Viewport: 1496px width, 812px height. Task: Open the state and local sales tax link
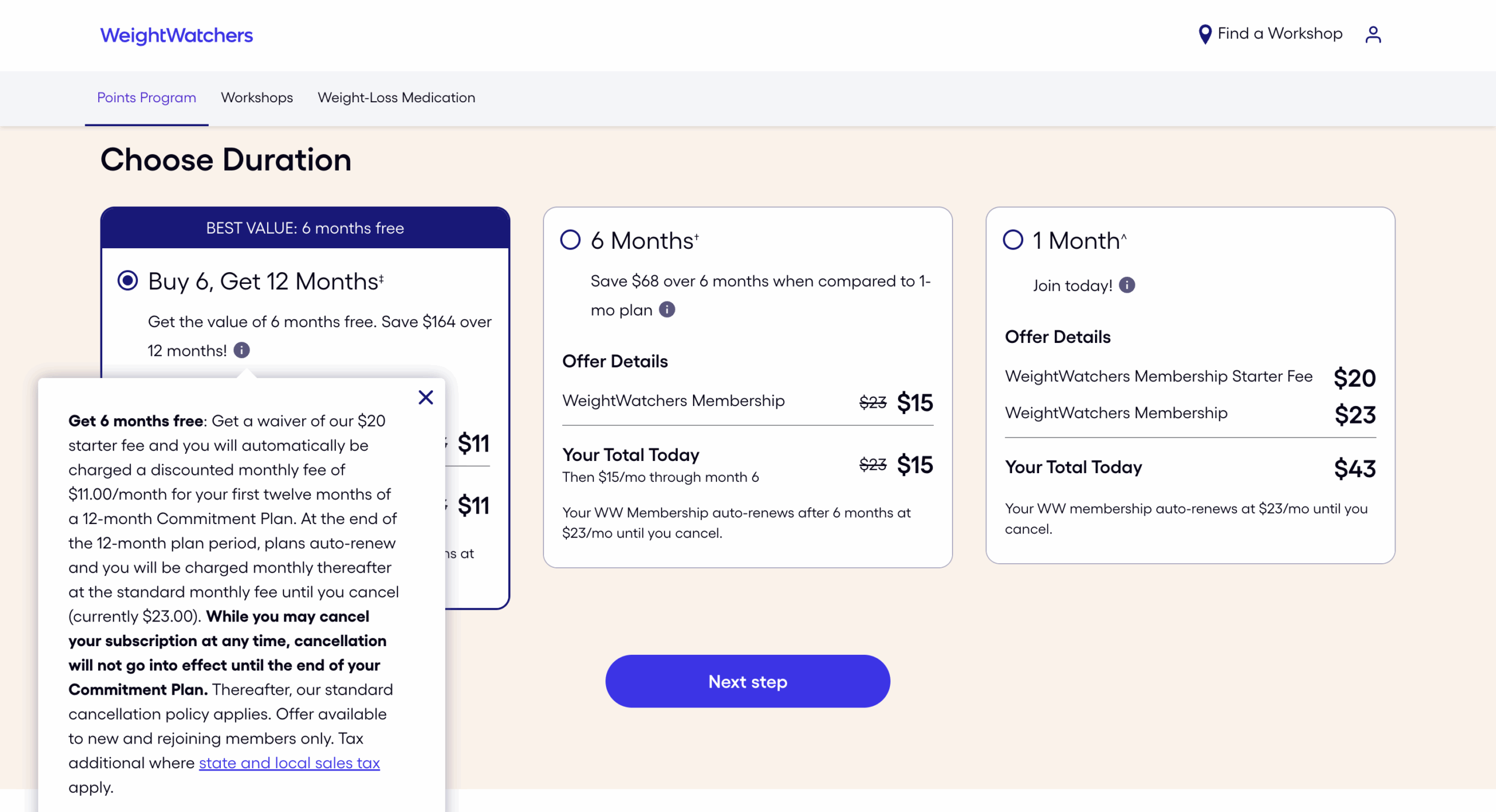pyautogui.click(x=289, y=762)
